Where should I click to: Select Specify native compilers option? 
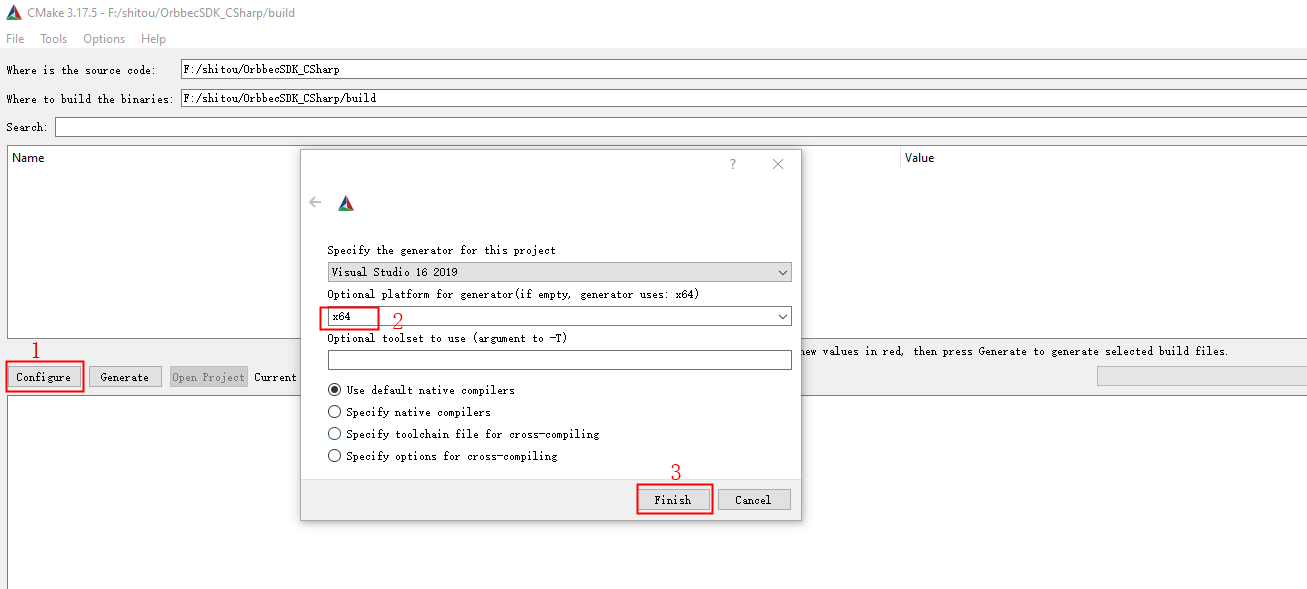click(x=409, y=412)
